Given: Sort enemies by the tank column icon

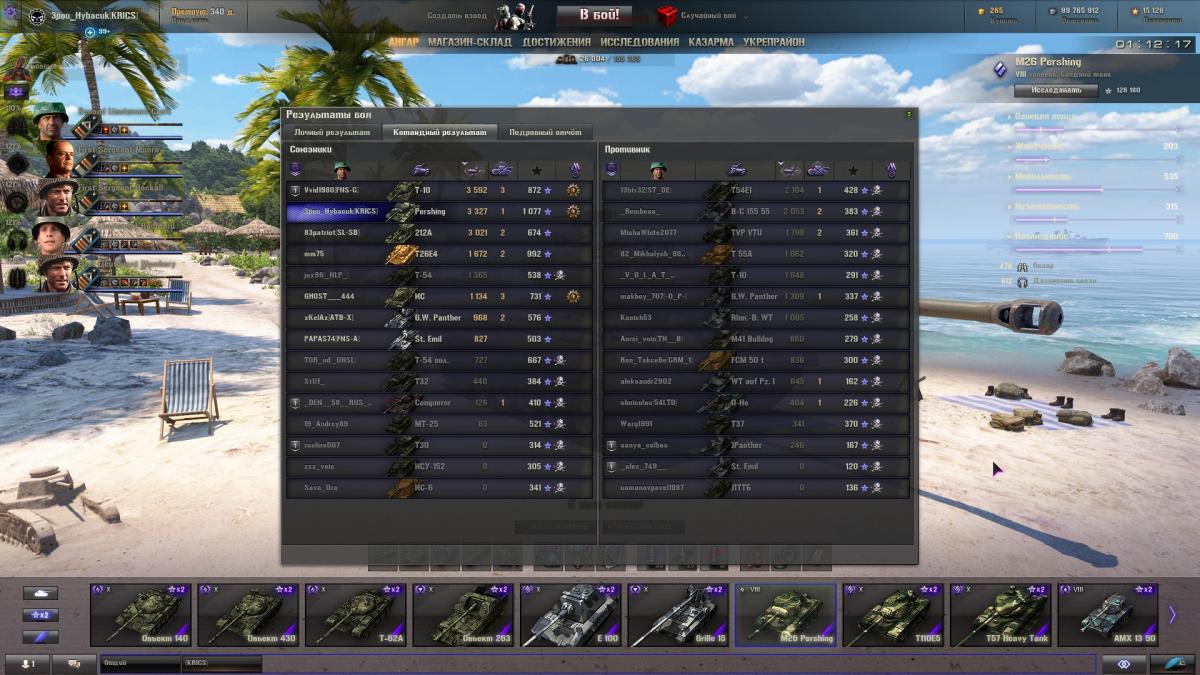Looking at the screenshot, I should [738, 170].
